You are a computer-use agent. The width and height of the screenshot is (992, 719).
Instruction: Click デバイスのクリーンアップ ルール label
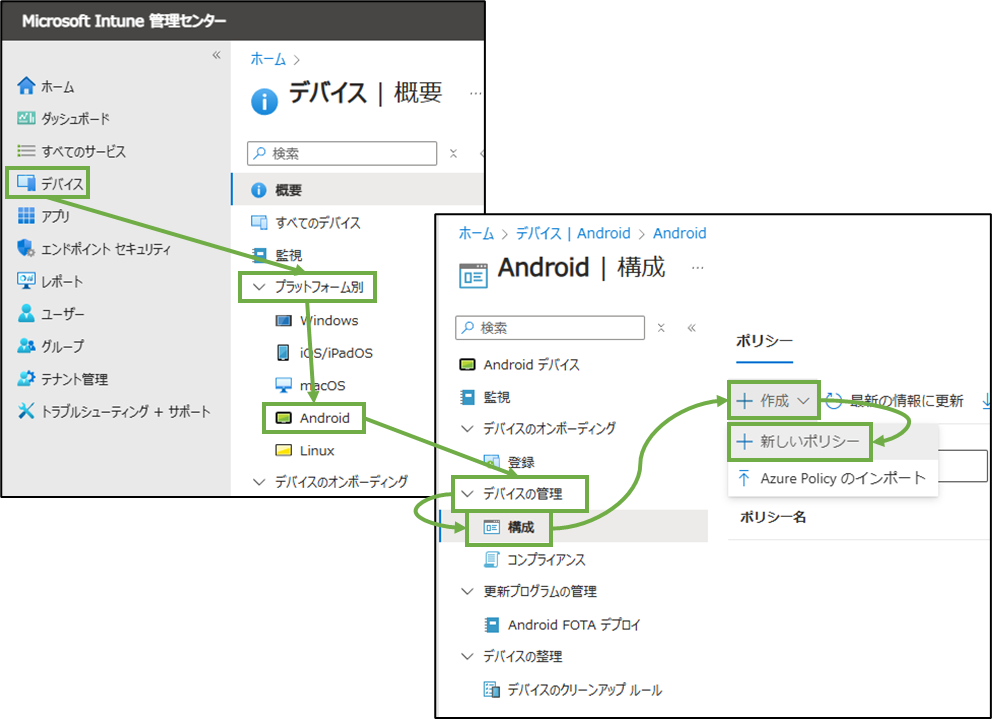(585, 690)
